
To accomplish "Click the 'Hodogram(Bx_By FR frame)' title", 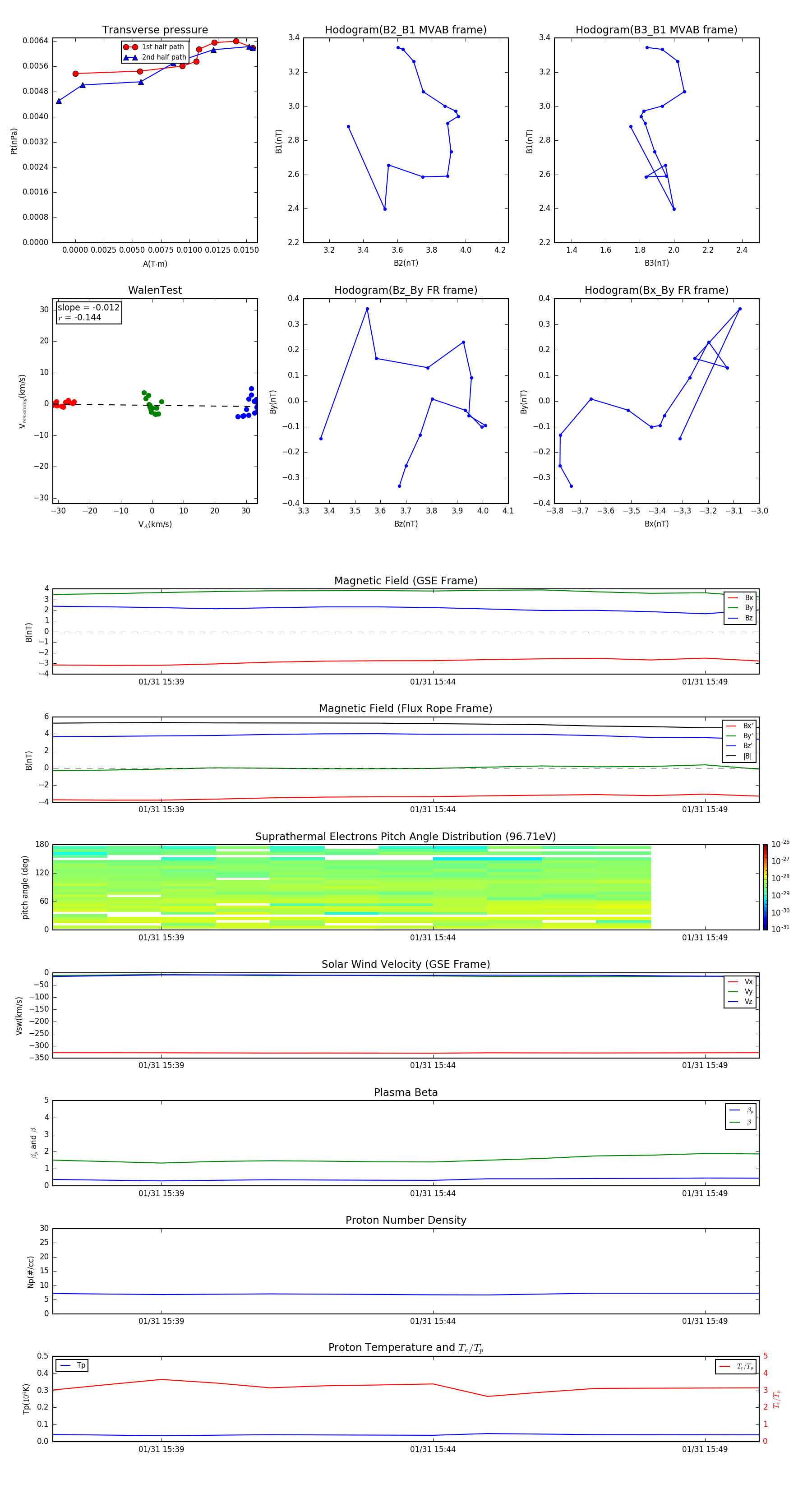I will click(656, 290).
